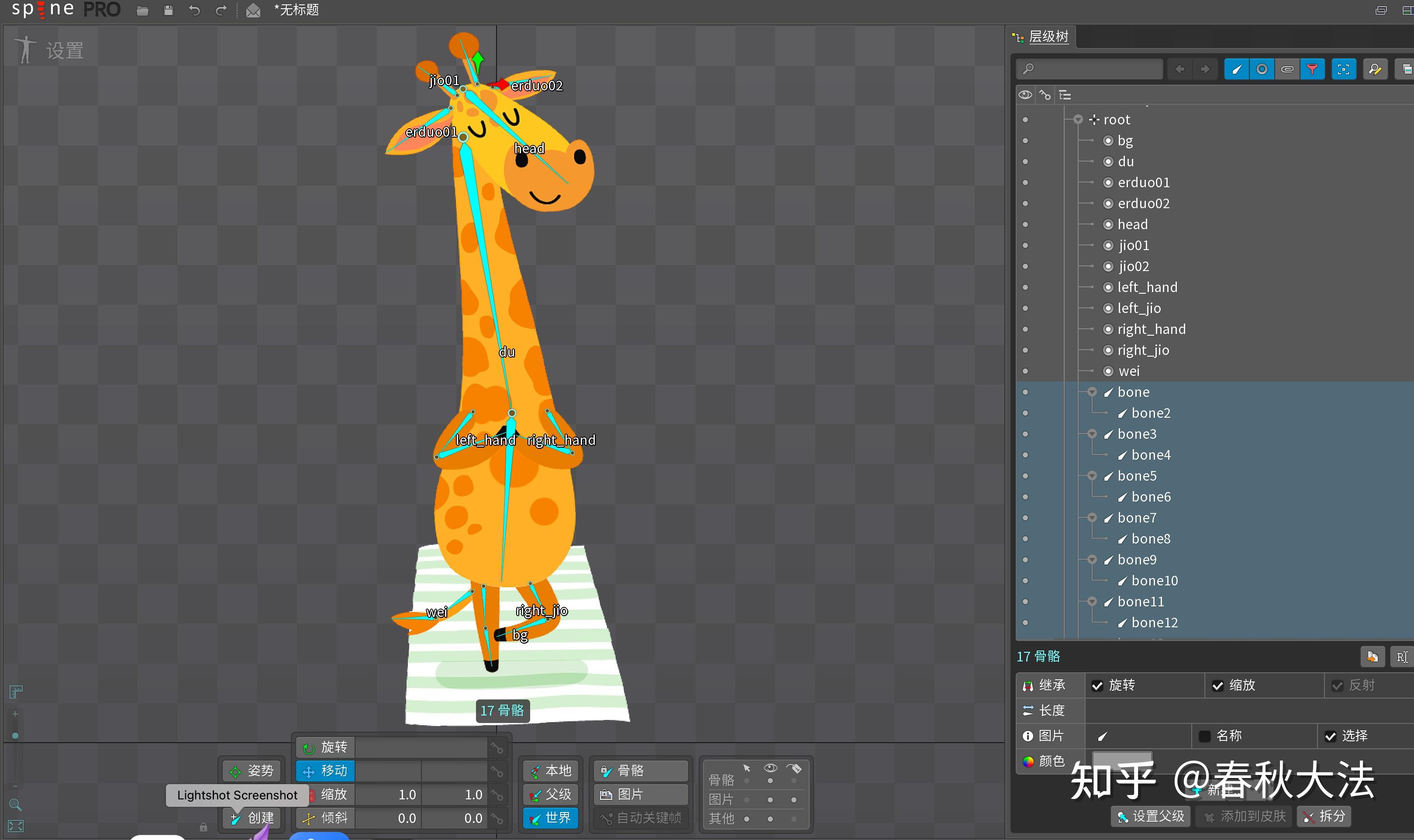This screenshot has width=1414, height=840.
Task: Click the bone color (颜色) swatch
Action: [x=1121, y=758]
